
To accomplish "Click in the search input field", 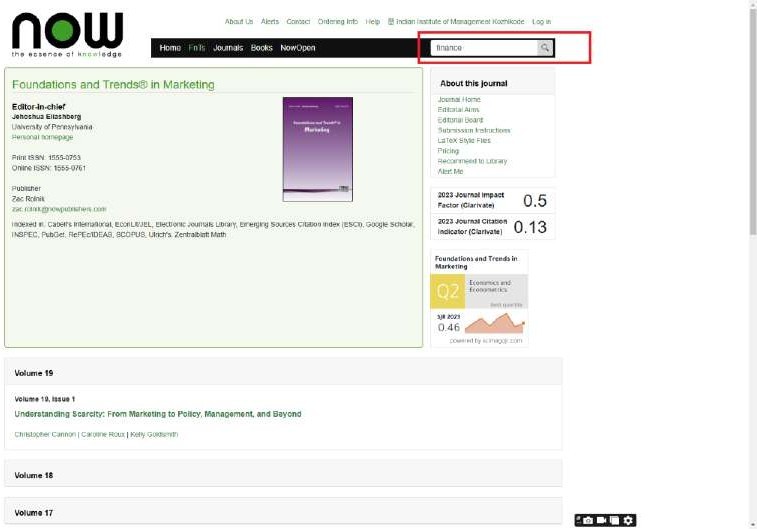I will pyautogui.click(x=484, y=48).
